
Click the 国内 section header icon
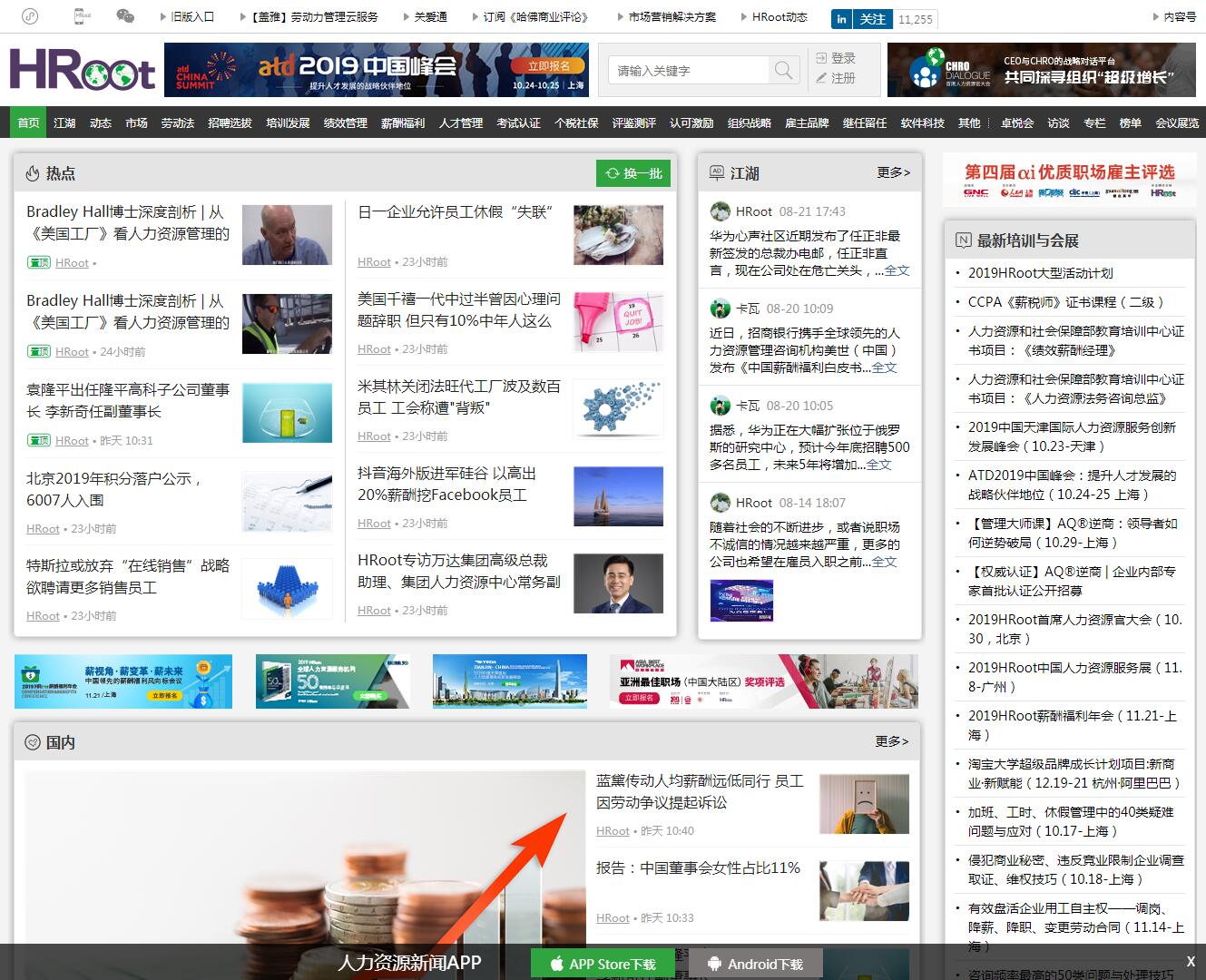click(33, 742)
